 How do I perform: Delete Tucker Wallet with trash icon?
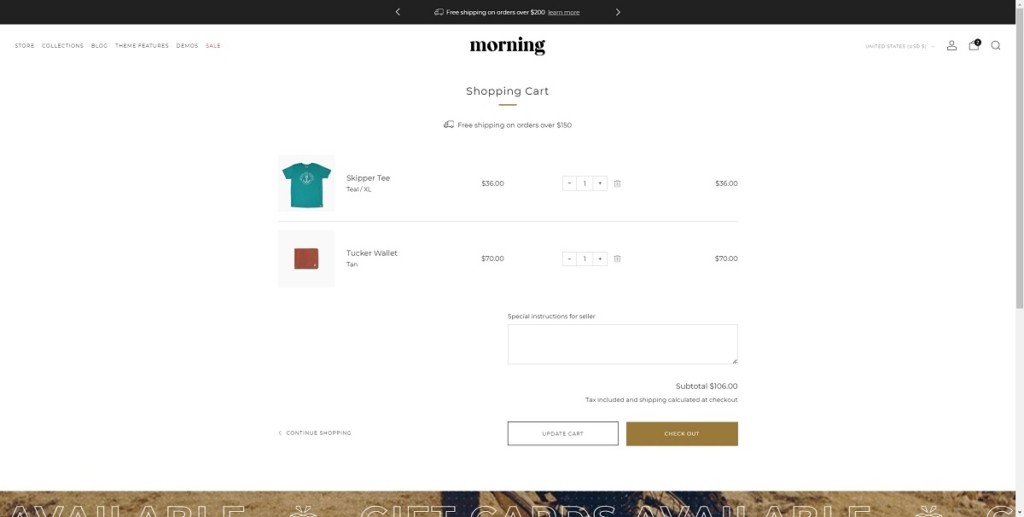coord(617,259)
